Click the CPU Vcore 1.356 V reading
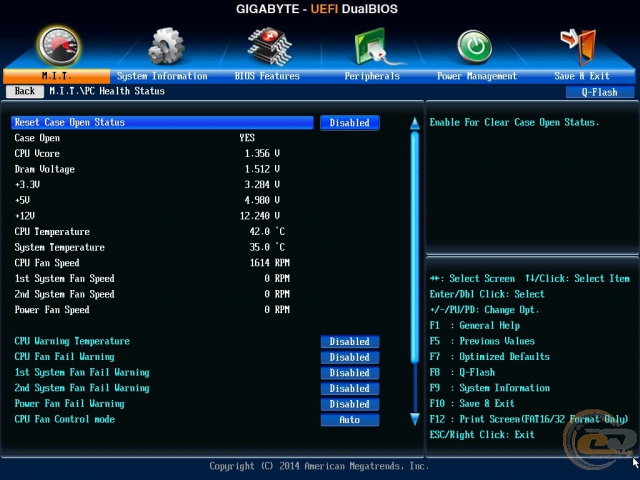640x480 pixels. click(262, 153)
